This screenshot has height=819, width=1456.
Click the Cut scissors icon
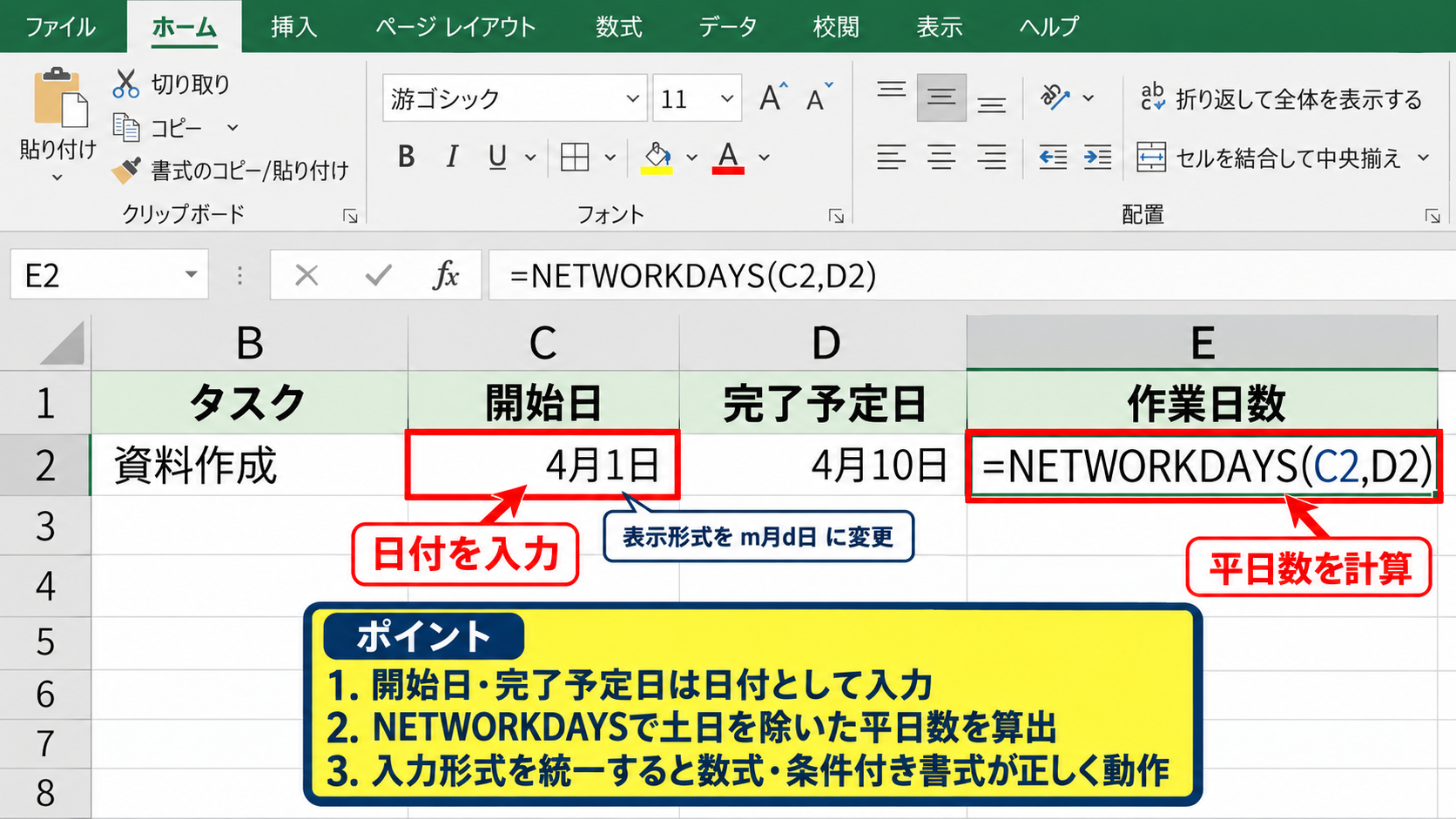[x=126, y=84]
